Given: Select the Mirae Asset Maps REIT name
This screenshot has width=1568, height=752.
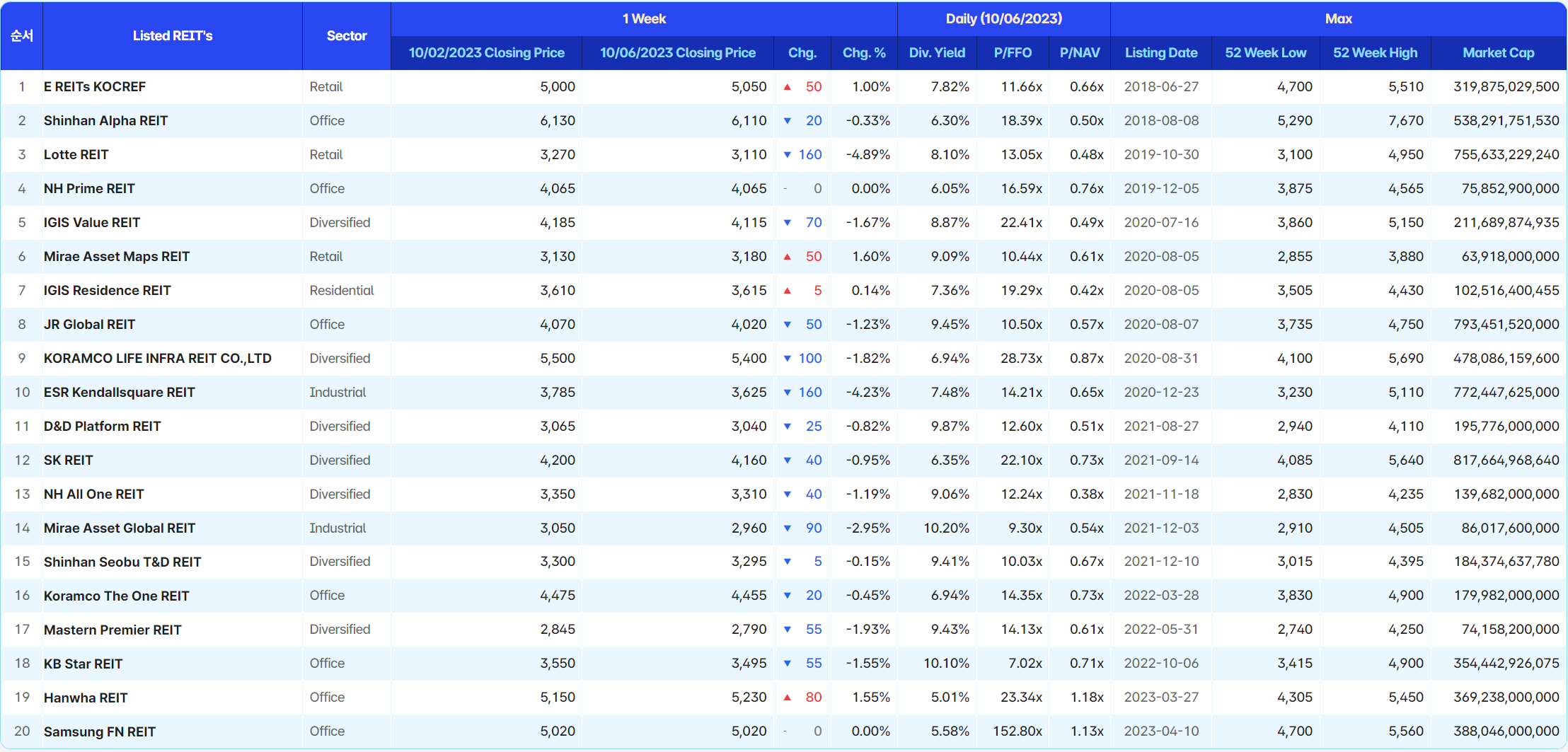Looking at the screenshot, I should click(117, 257).
